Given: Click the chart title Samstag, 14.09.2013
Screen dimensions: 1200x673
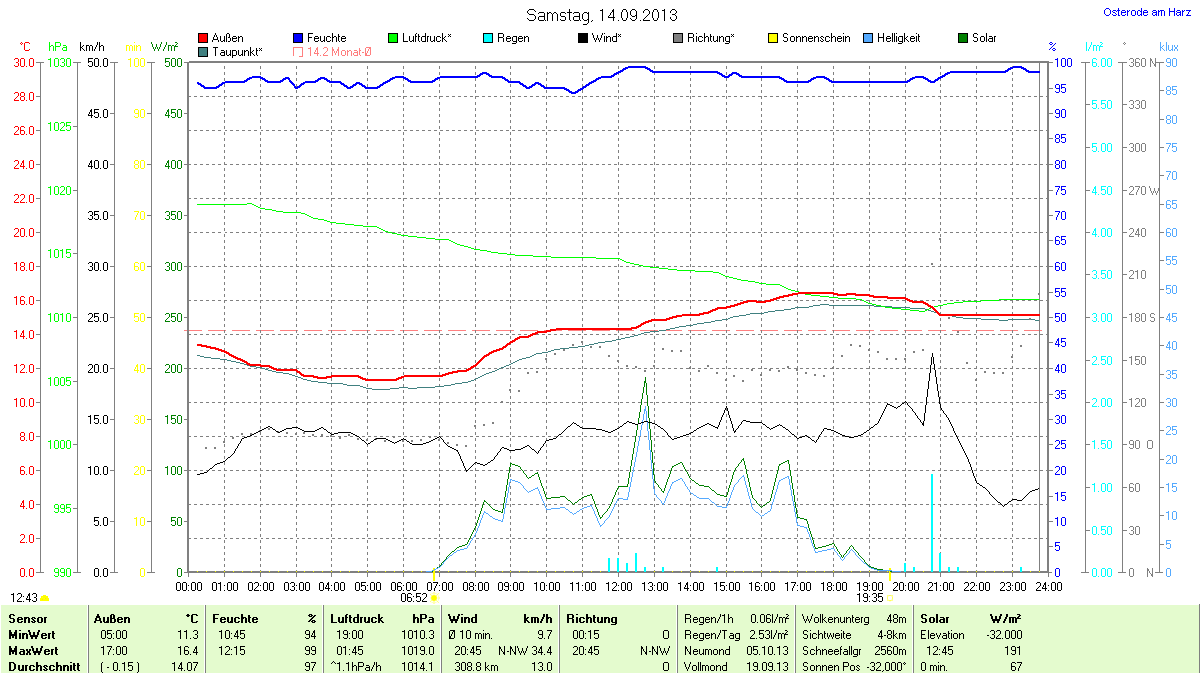Looking at the screenshot, I should tap(601, 15).
